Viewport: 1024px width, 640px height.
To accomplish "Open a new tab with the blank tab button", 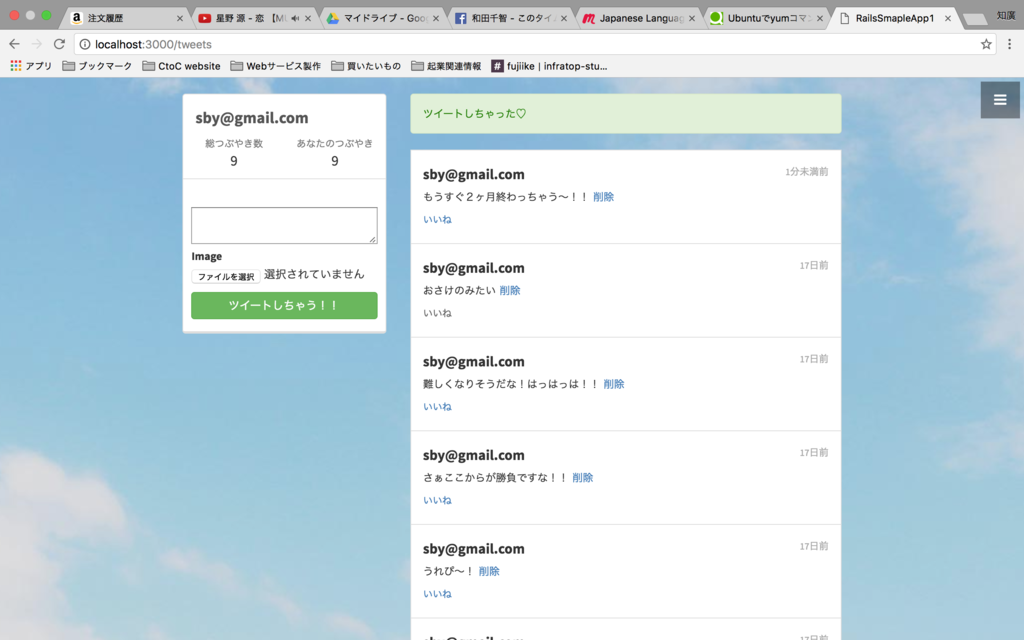I will point(975,20).
